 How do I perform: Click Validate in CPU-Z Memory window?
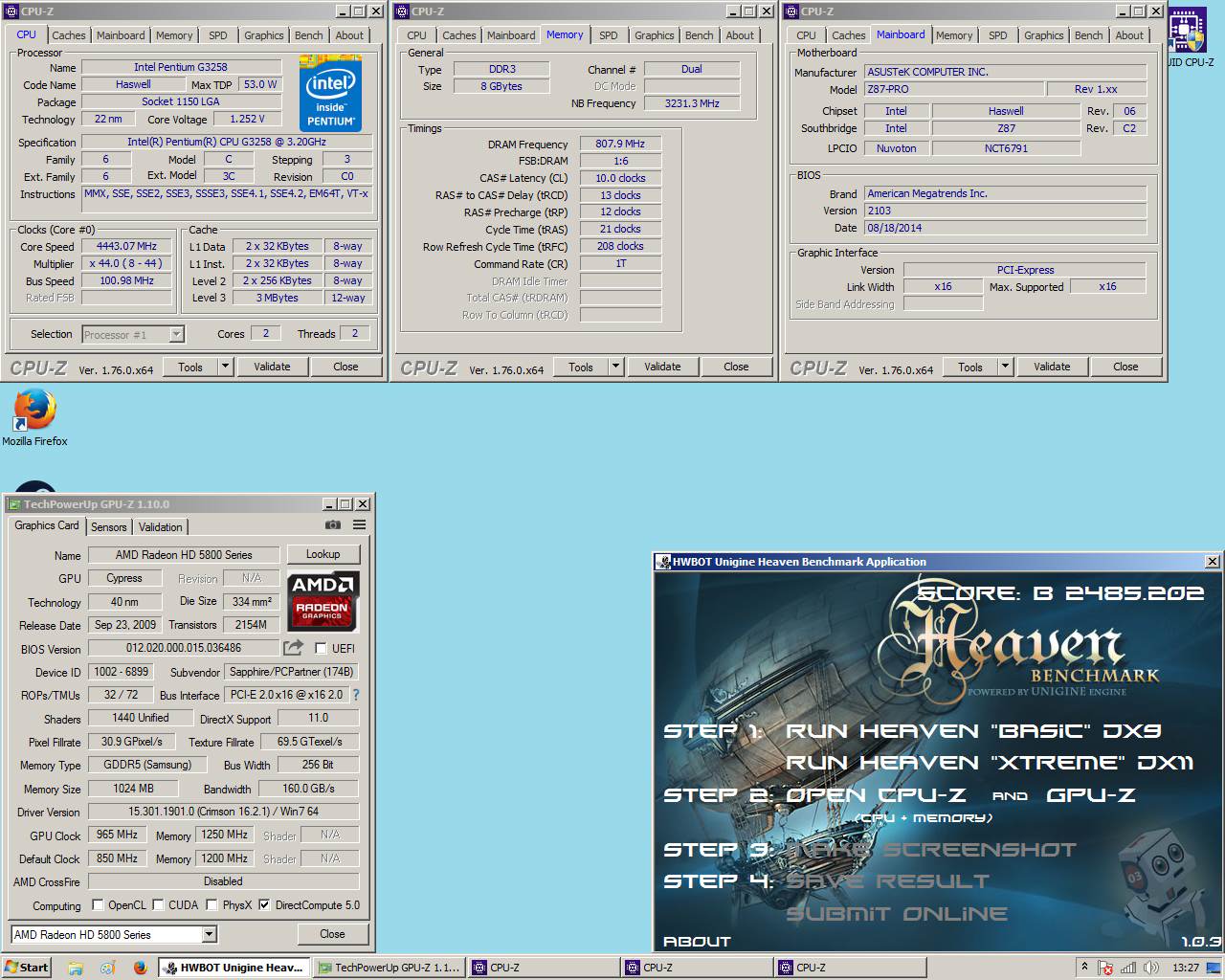pyautogui.click(x=662, y=367)
